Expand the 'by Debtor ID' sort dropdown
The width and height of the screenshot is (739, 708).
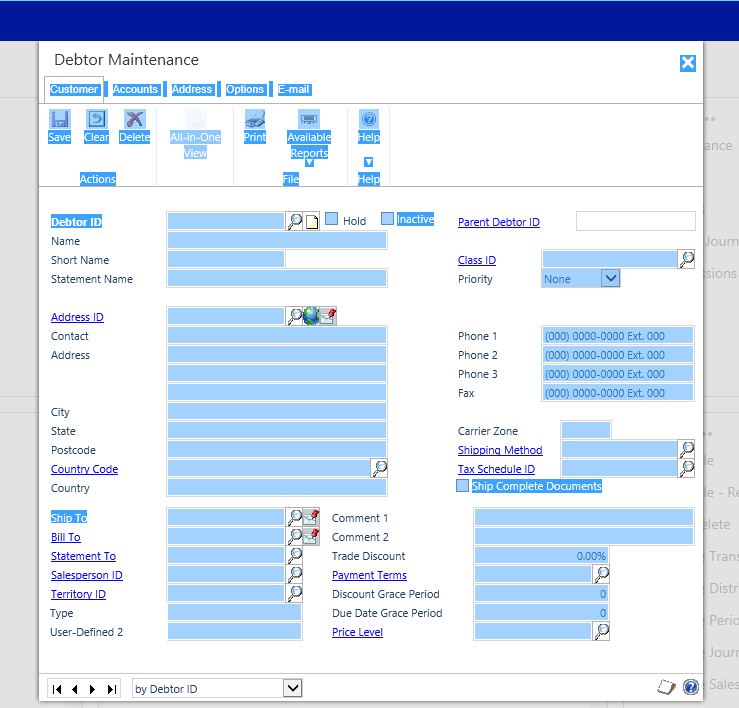[292, 688]
